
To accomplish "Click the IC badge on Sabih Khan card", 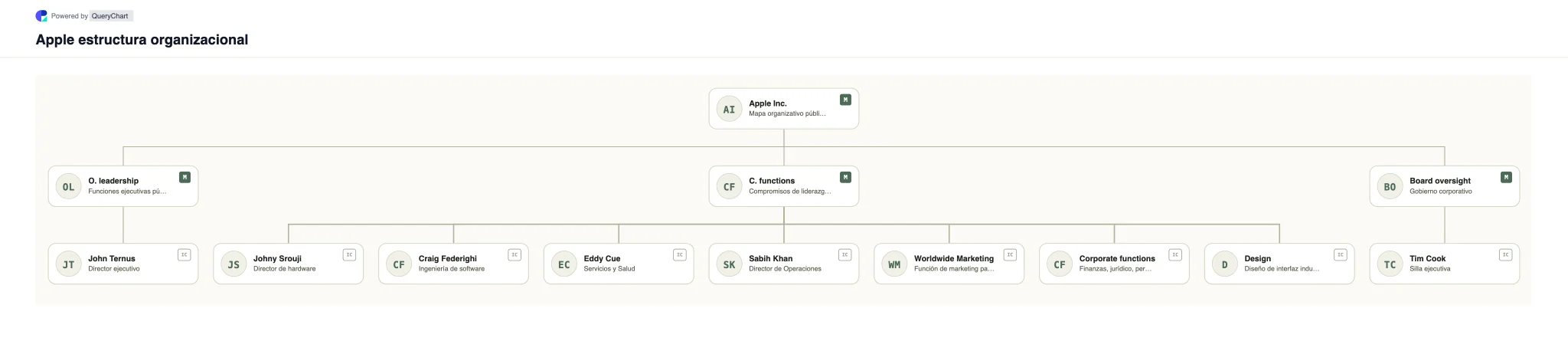I will 845,254.
